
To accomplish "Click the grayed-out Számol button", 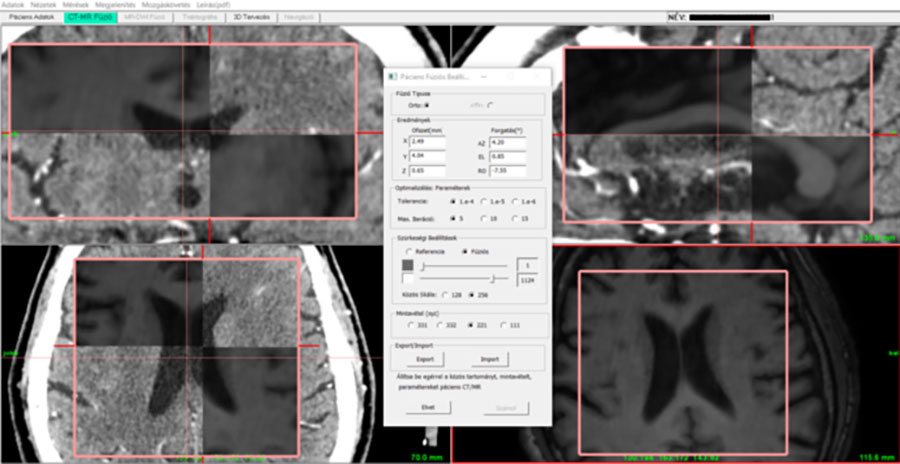I will click(506, 408).
